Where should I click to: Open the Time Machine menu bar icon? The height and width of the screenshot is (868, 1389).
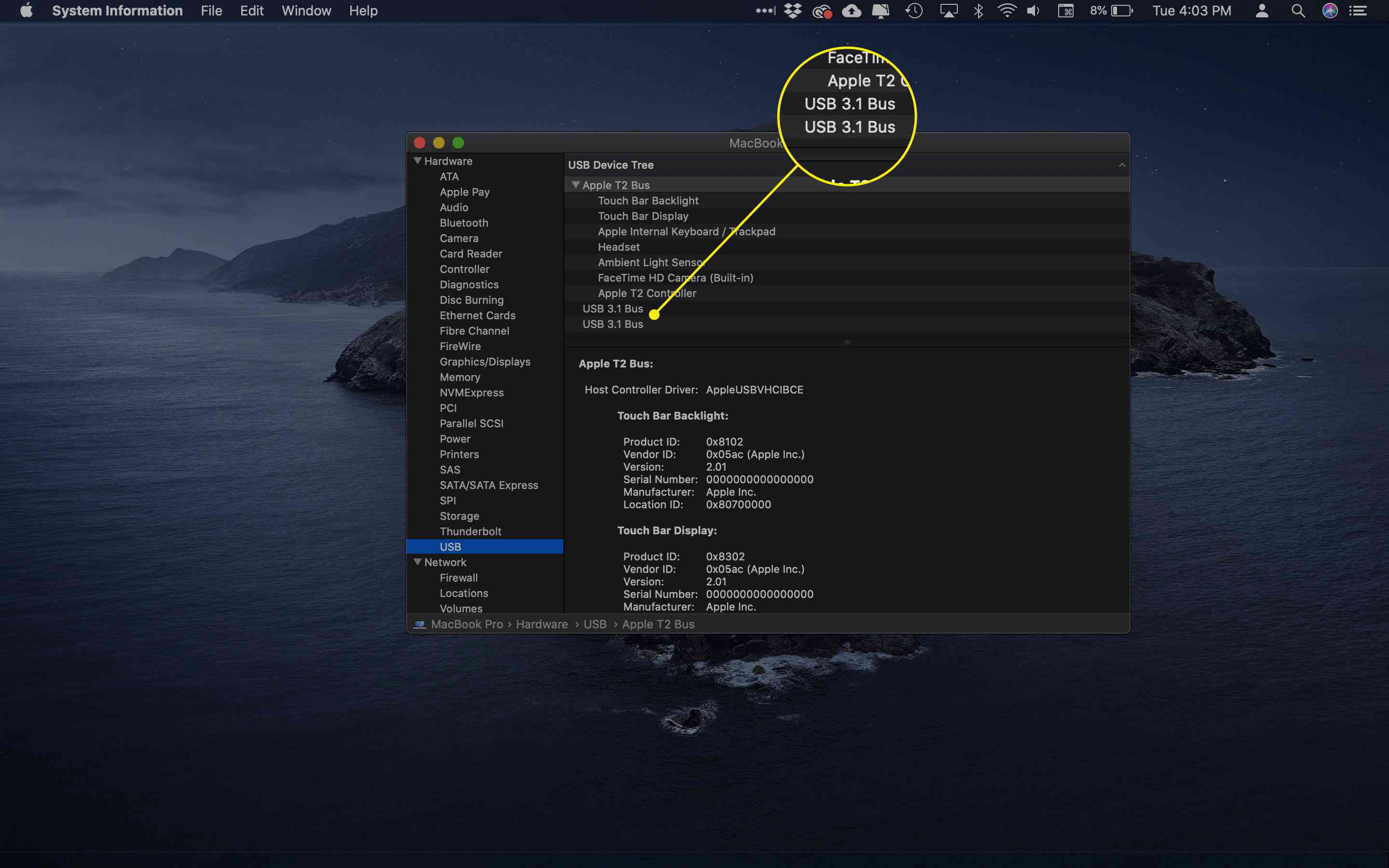coord(914,11)
